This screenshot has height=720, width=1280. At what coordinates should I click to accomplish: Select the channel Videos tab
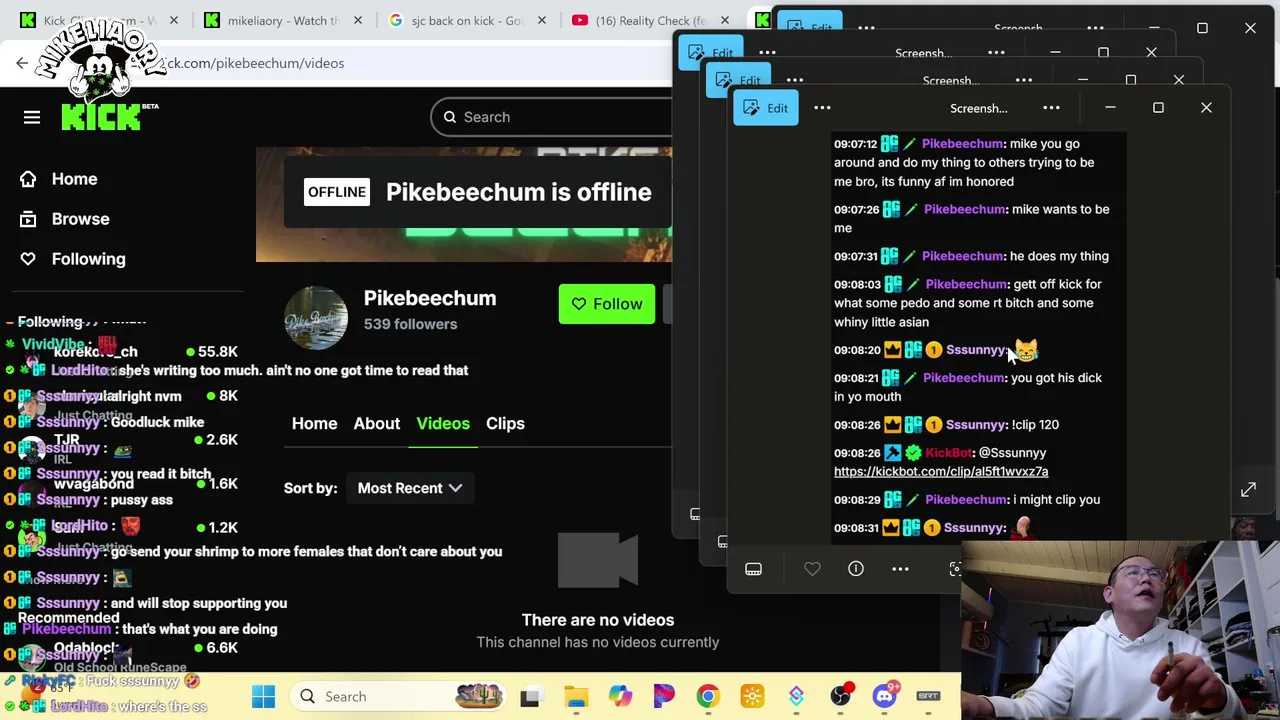click(443, 423)
